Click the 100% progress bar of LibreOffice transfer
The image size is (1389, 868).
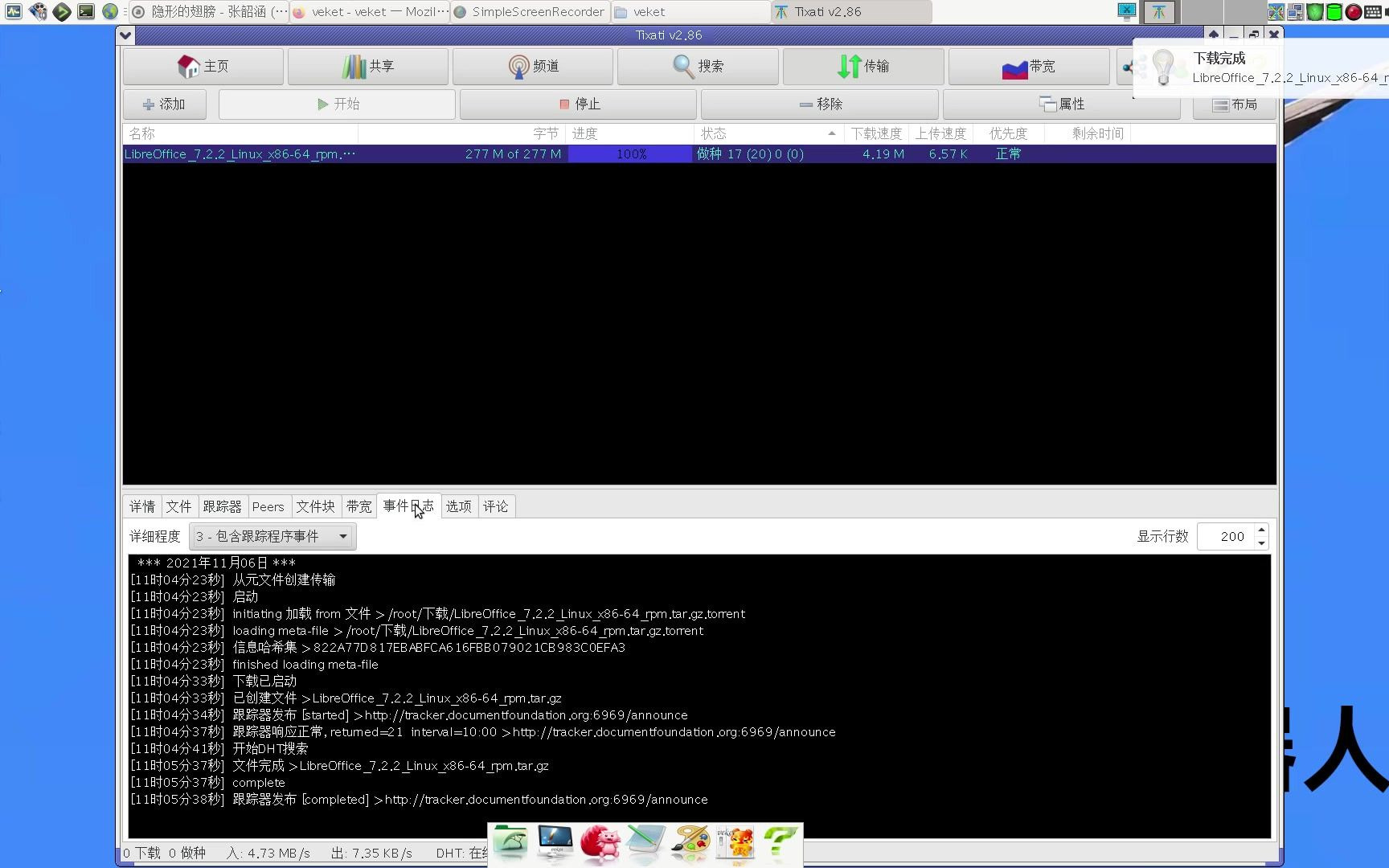pyautogui.click(x=631, y=154)
